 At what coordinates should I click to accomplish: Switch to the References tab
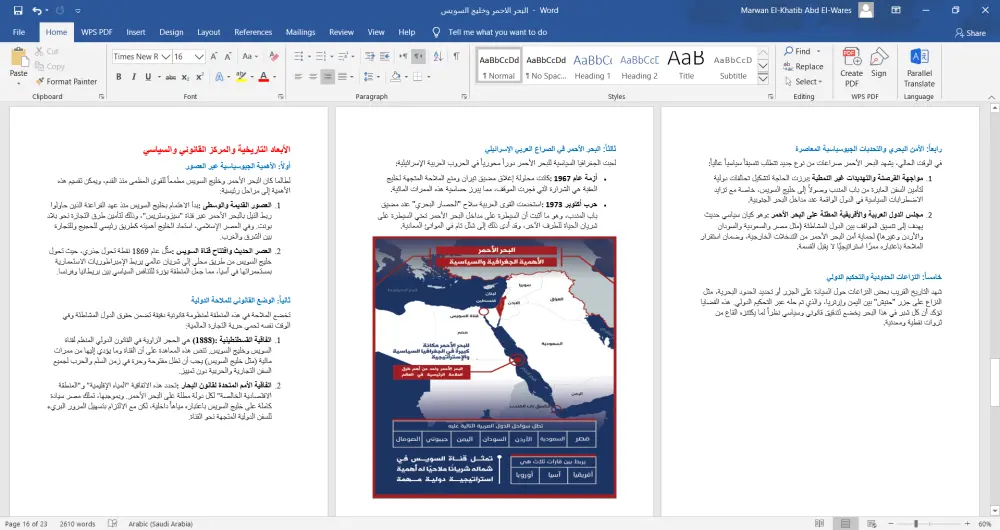pyautogui.click(x=253, y=32)
